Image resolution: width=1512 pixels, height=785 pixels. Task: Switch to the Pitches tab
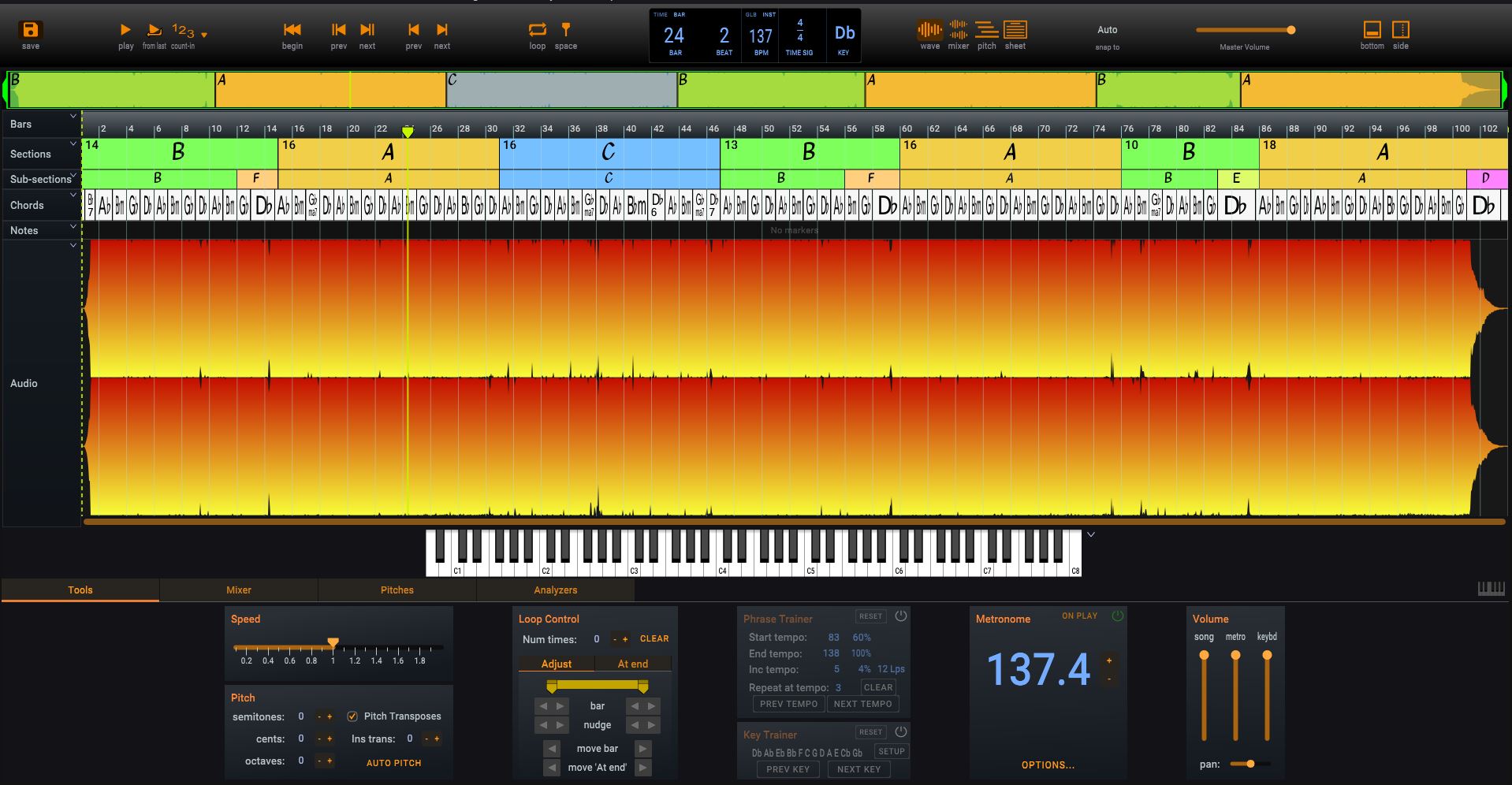pos(397,590)
